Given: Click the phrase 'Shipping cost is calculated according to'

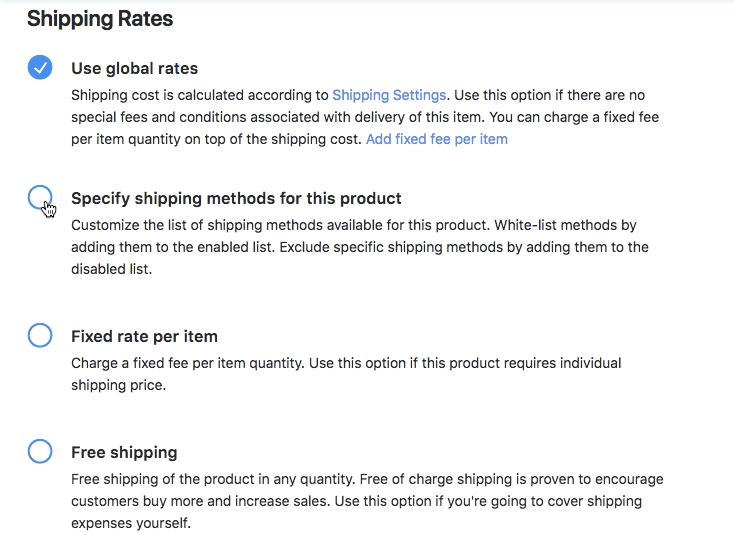Looking at the screenshot, I should tap(200, 95).
